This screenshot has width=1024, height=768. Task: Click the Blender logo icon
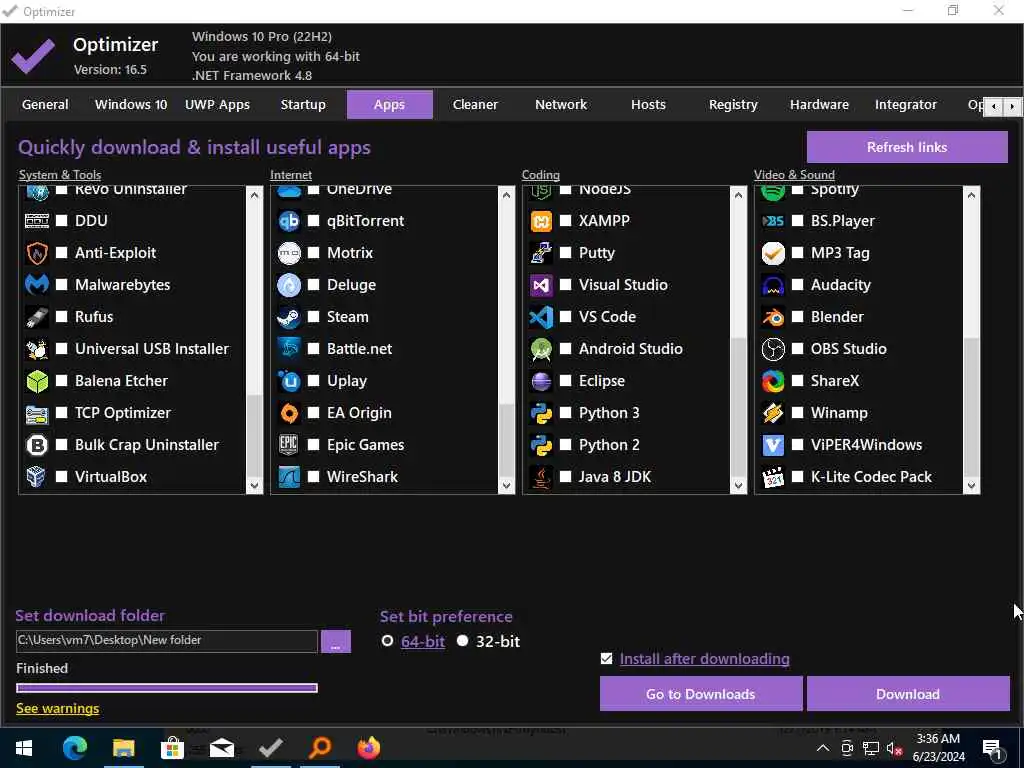[773, 317]
